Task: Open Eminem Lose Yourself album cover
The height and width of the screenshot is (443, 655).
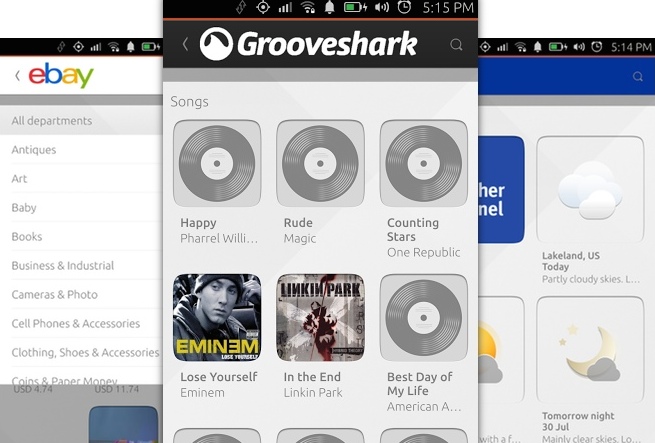Action: [x=217, y=318]
